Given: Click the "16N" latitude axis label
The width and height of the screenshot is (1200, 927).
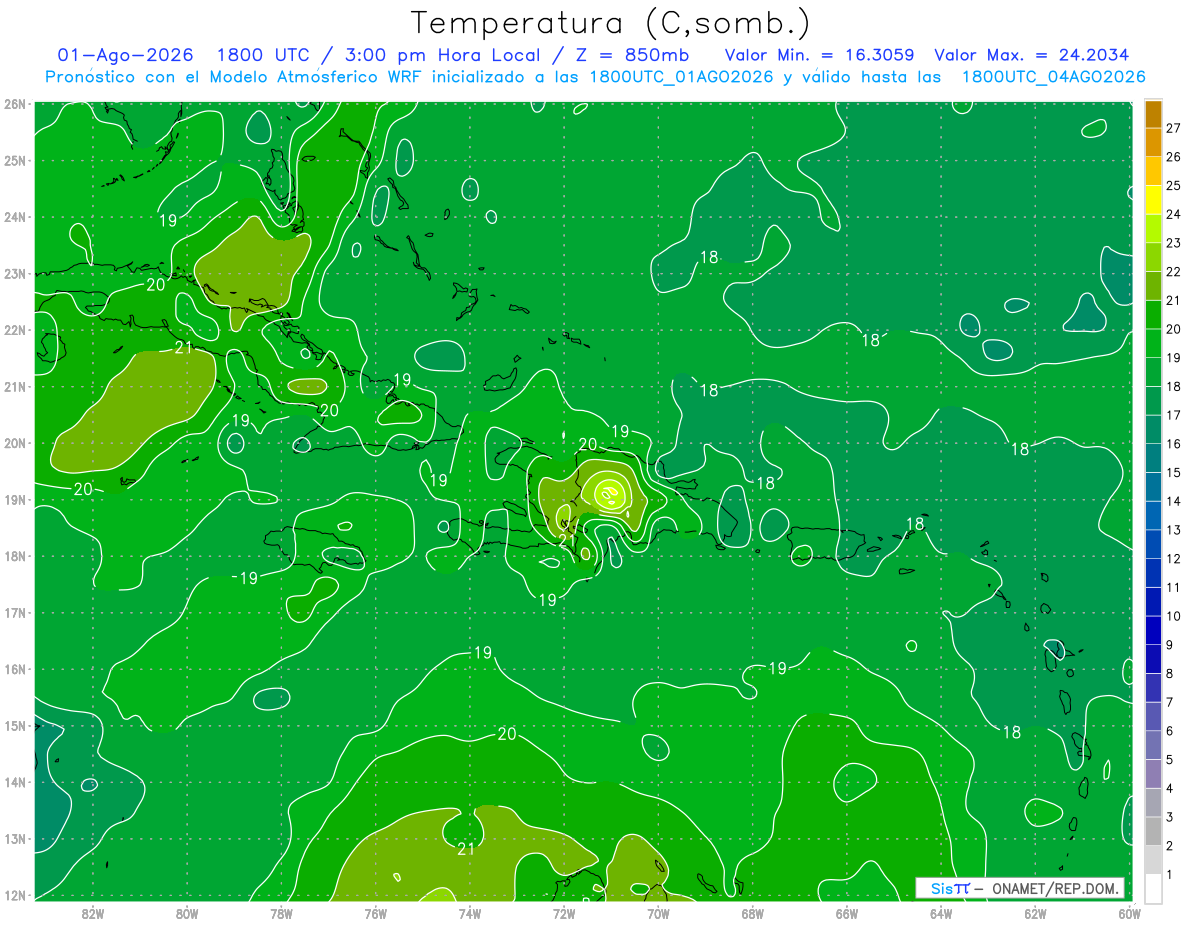Looking at the screenshot, I should (14, 669).
